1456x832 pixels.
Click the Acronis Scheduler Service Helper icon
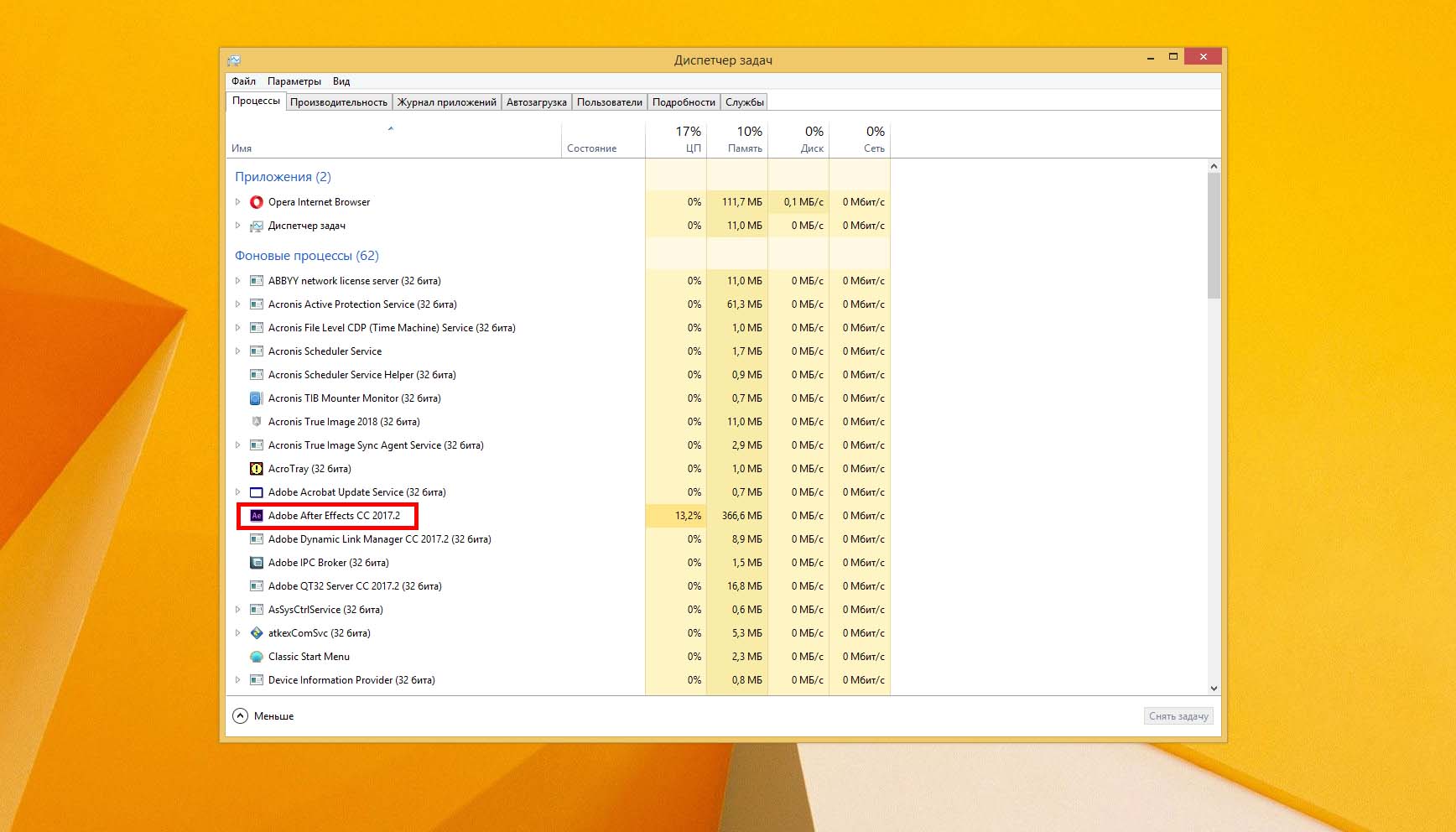[x=257, y=375]
